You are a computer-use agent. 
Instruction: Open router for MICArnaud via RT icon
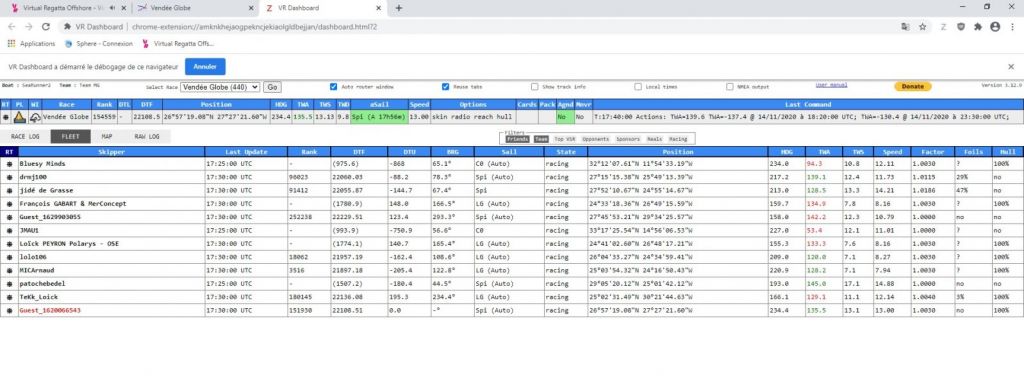9,270
